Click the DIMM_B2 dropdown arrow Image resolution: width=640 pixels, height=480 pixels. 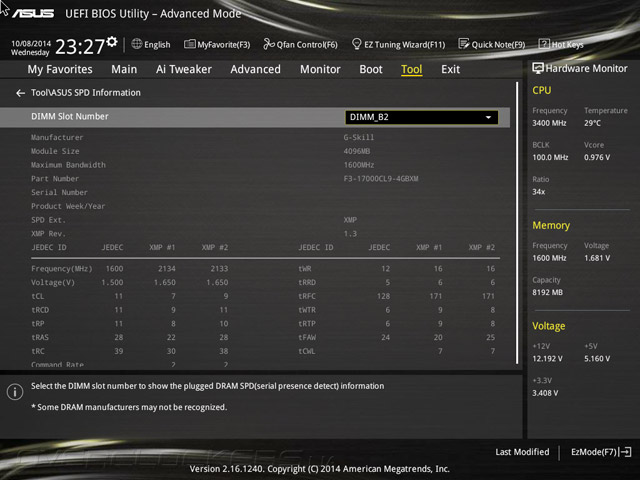488,118
